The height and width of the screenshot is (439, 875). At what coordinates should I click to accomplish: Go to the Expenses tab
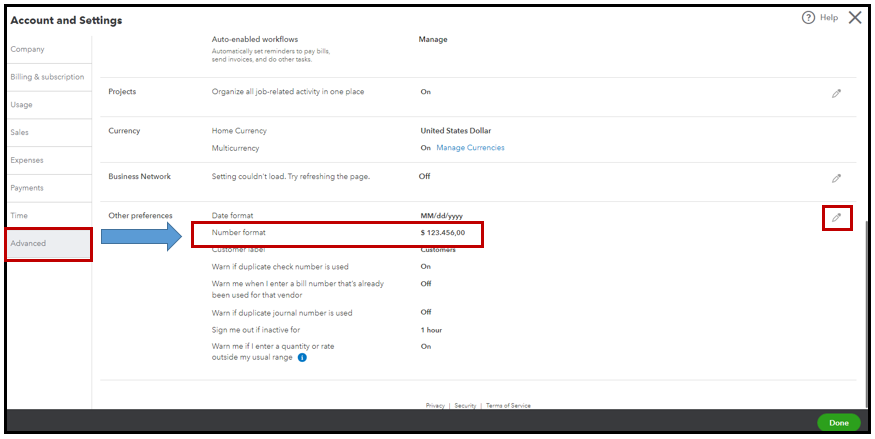point(27,160)
